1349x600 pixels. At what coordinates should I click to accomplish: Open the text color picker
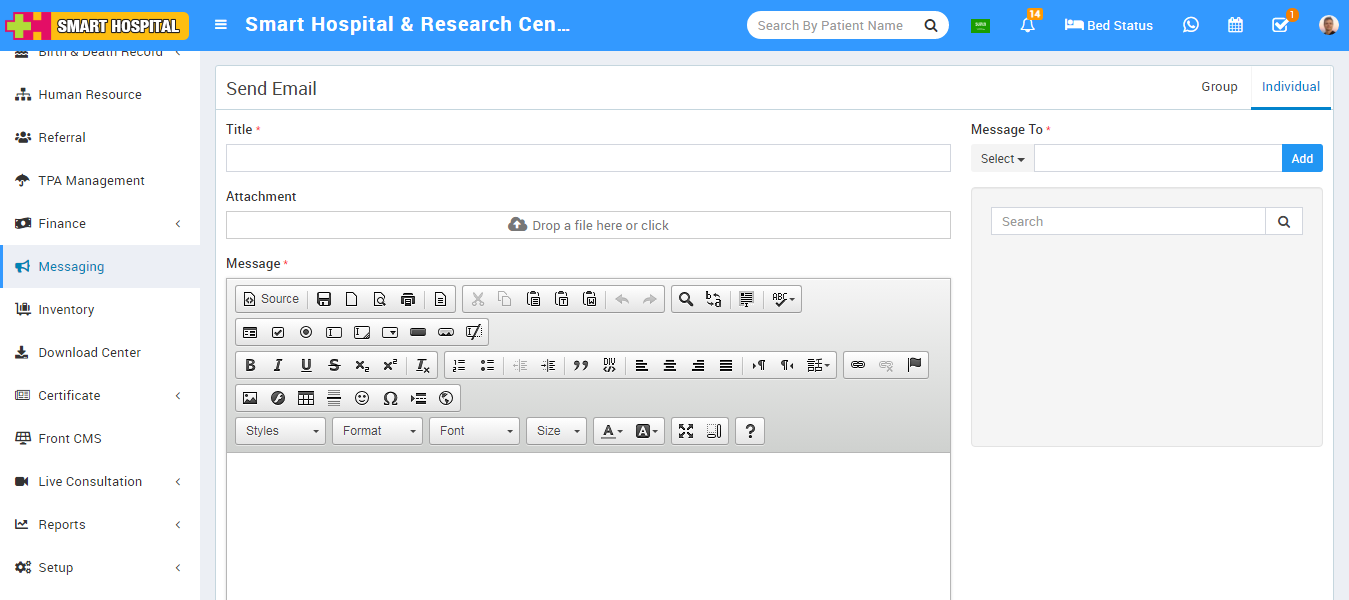coord(611,431)
